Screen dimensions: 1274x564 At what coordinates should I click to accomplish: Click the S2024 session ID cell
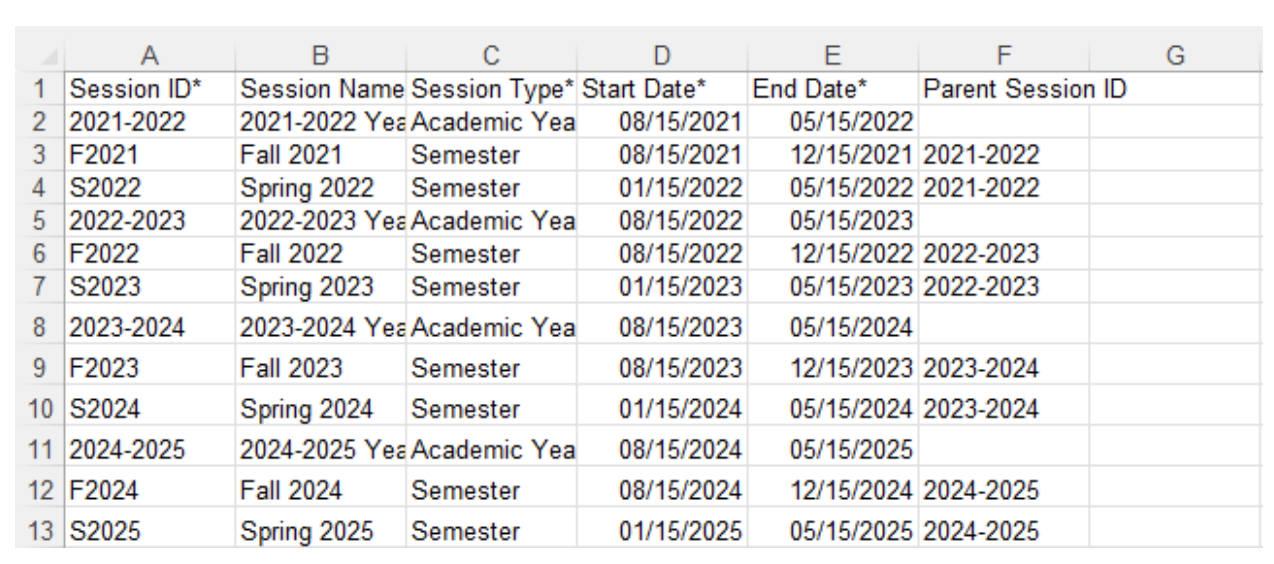(151, 409)
